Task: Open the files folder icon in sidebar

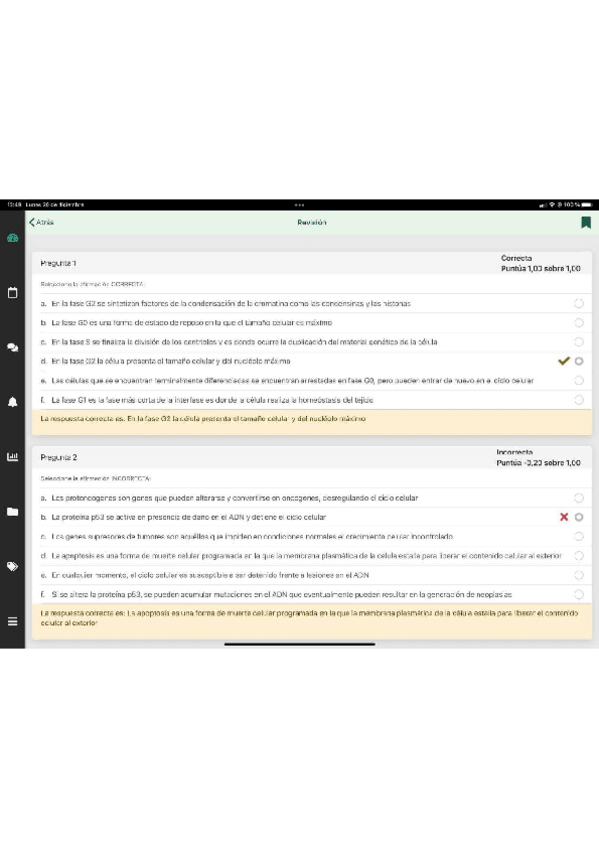Action: coord(12,512)
